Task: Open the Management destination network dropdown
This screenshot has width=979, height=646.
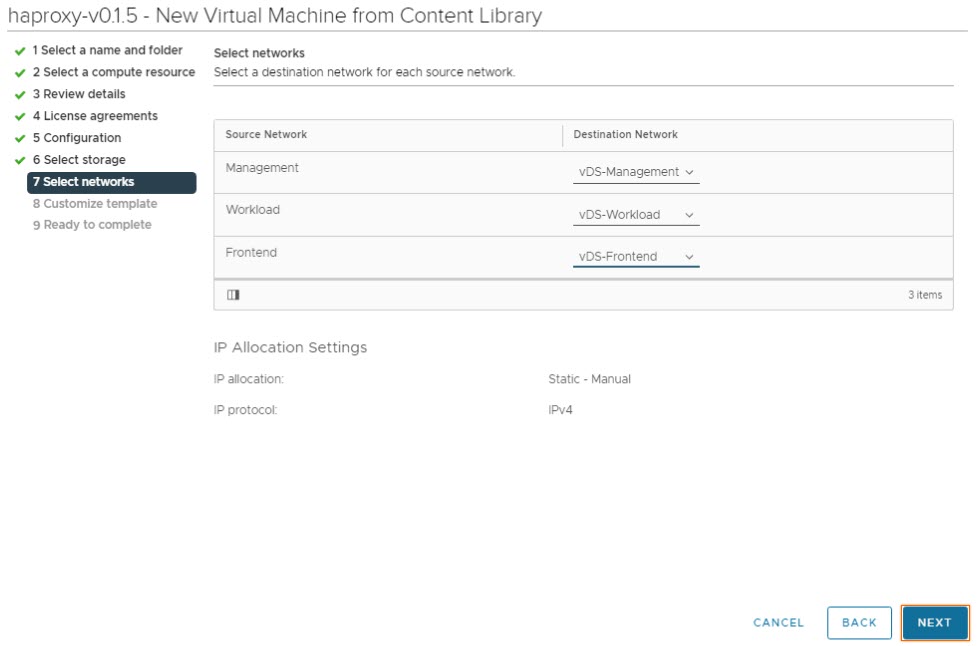Action: click(635, 172)
